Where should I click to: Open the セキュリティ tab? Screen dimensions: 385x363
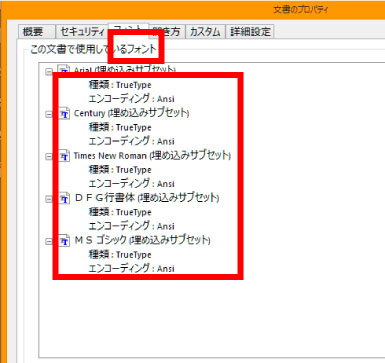click(x=82, y=32)
